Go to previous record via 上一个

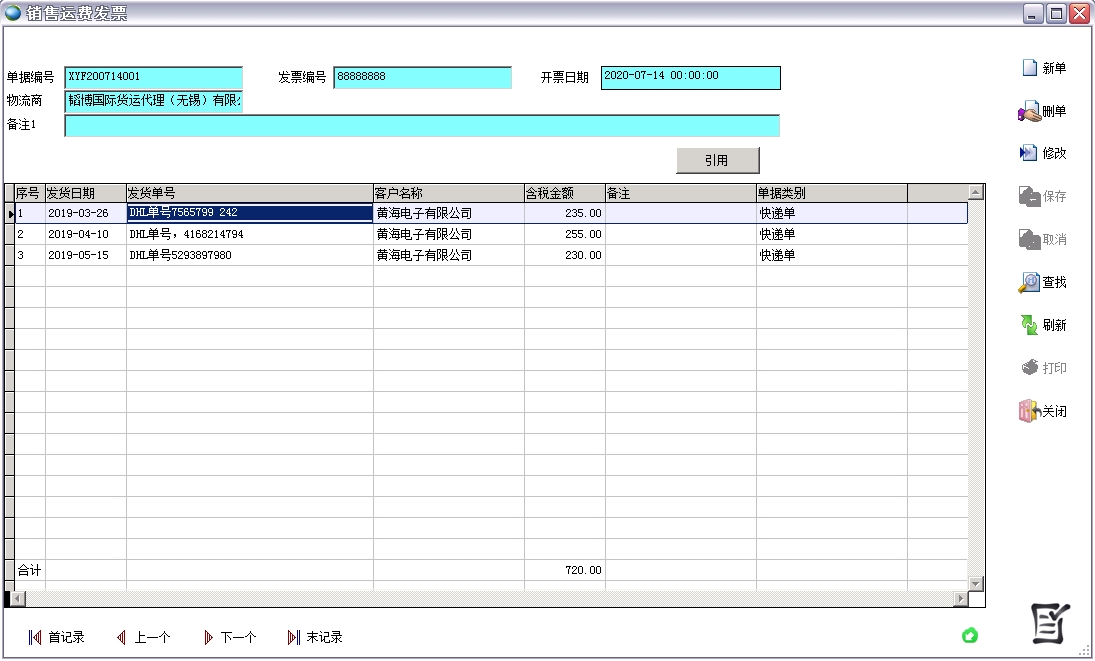point(147,636)
